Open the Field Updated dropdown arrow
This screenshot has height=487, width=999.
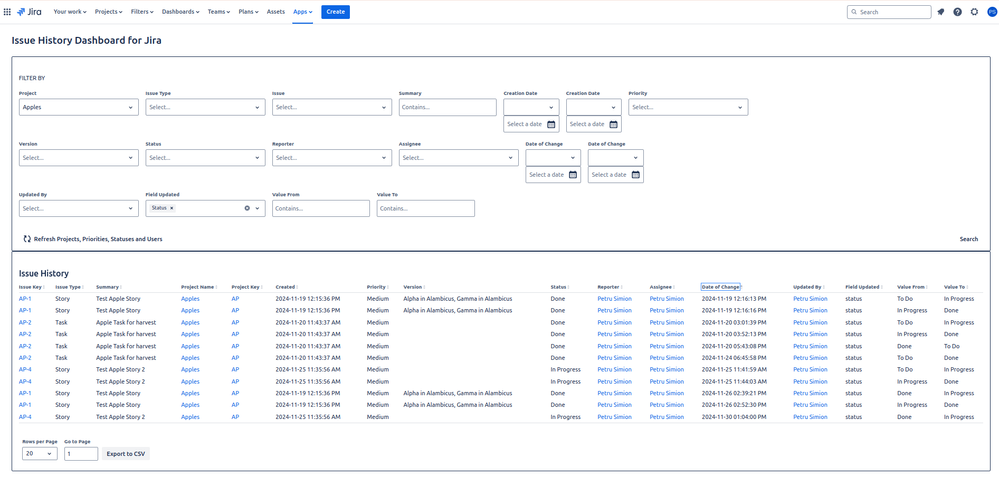[x=258, y=208]
